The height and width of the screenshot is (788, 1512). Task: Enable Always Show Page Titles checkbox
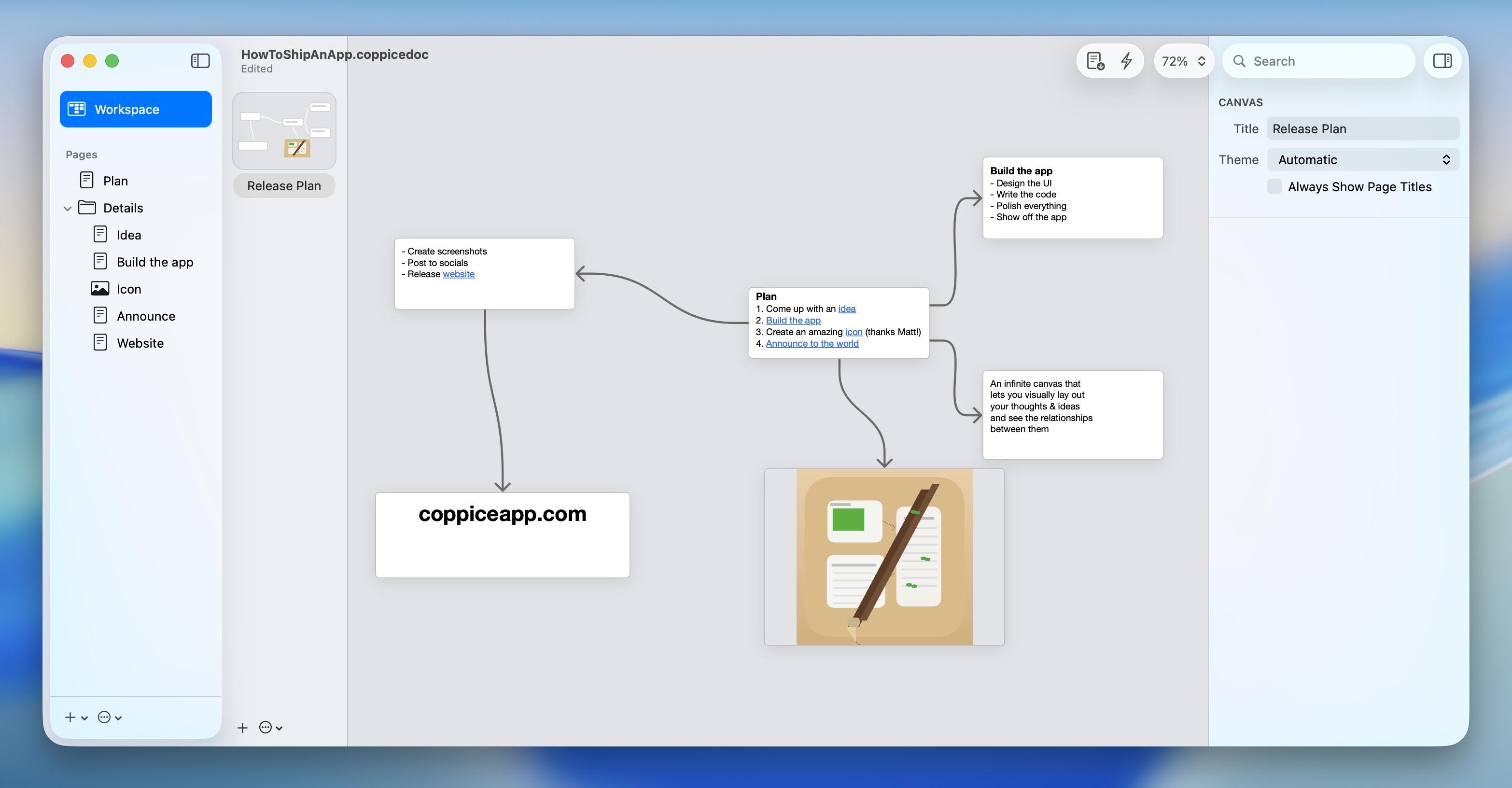pos(1274,187)
